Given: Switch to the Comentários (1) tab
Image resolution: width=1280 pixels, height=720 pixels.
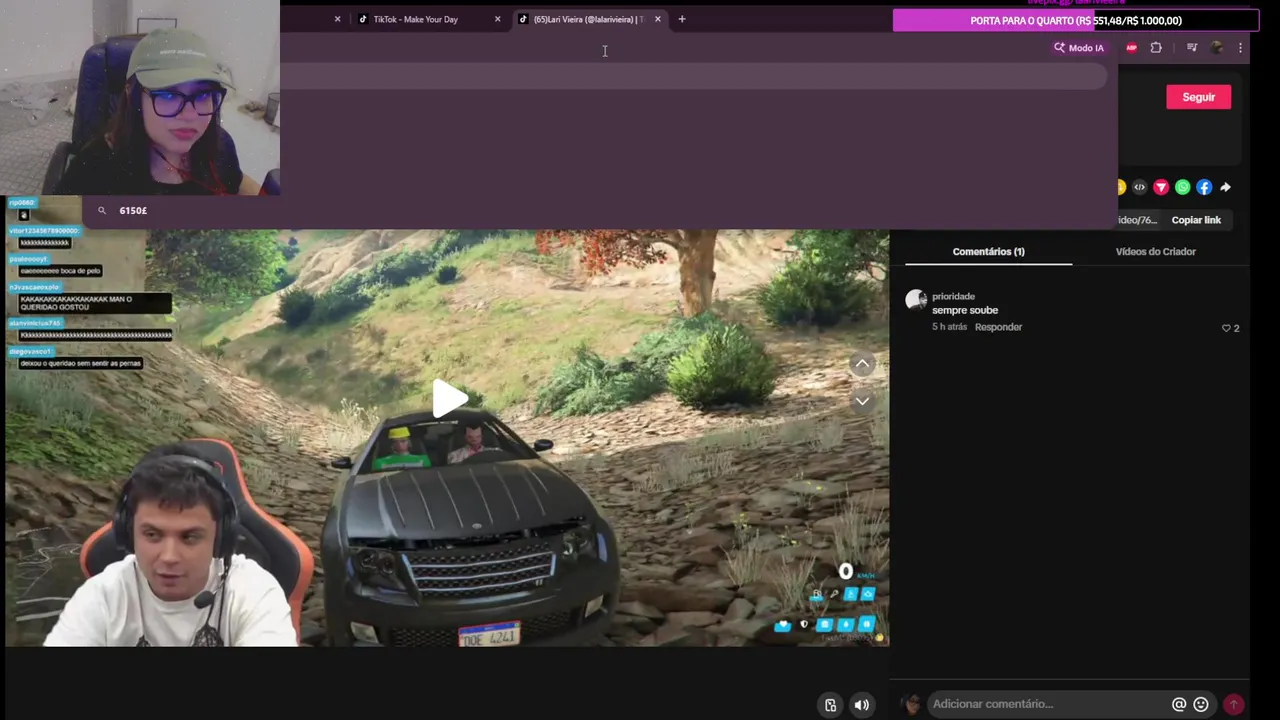Looking at the screenshot, I should pyautogui.click(x=988, y=252).
